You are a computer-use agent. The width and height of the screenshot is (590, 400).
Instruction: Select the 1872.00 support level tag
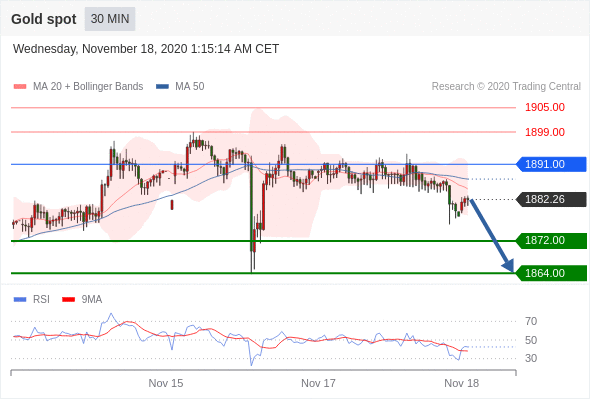tap(551, 240)
